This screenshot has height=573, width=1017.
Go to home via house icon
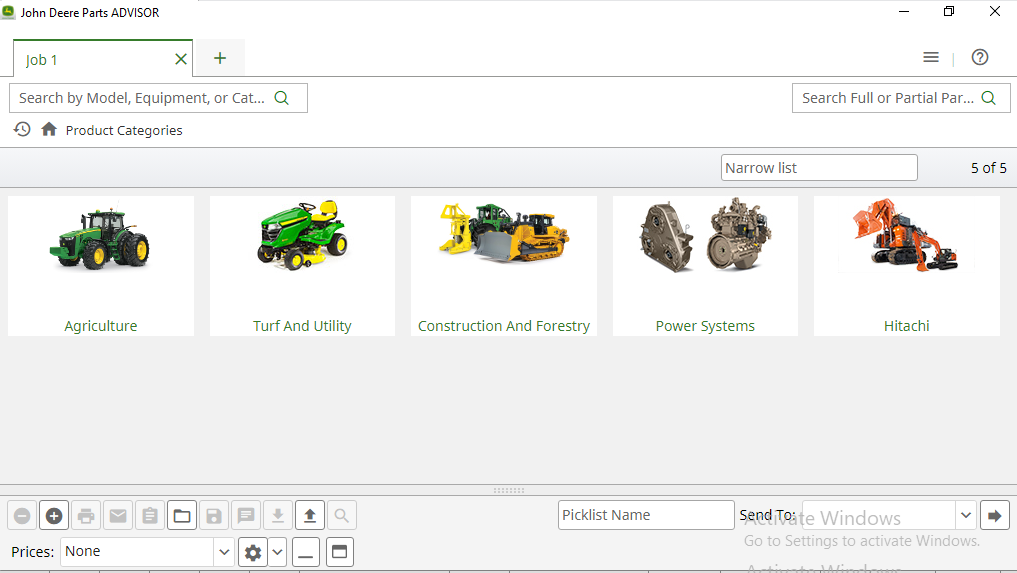click(x=49, y=130)
